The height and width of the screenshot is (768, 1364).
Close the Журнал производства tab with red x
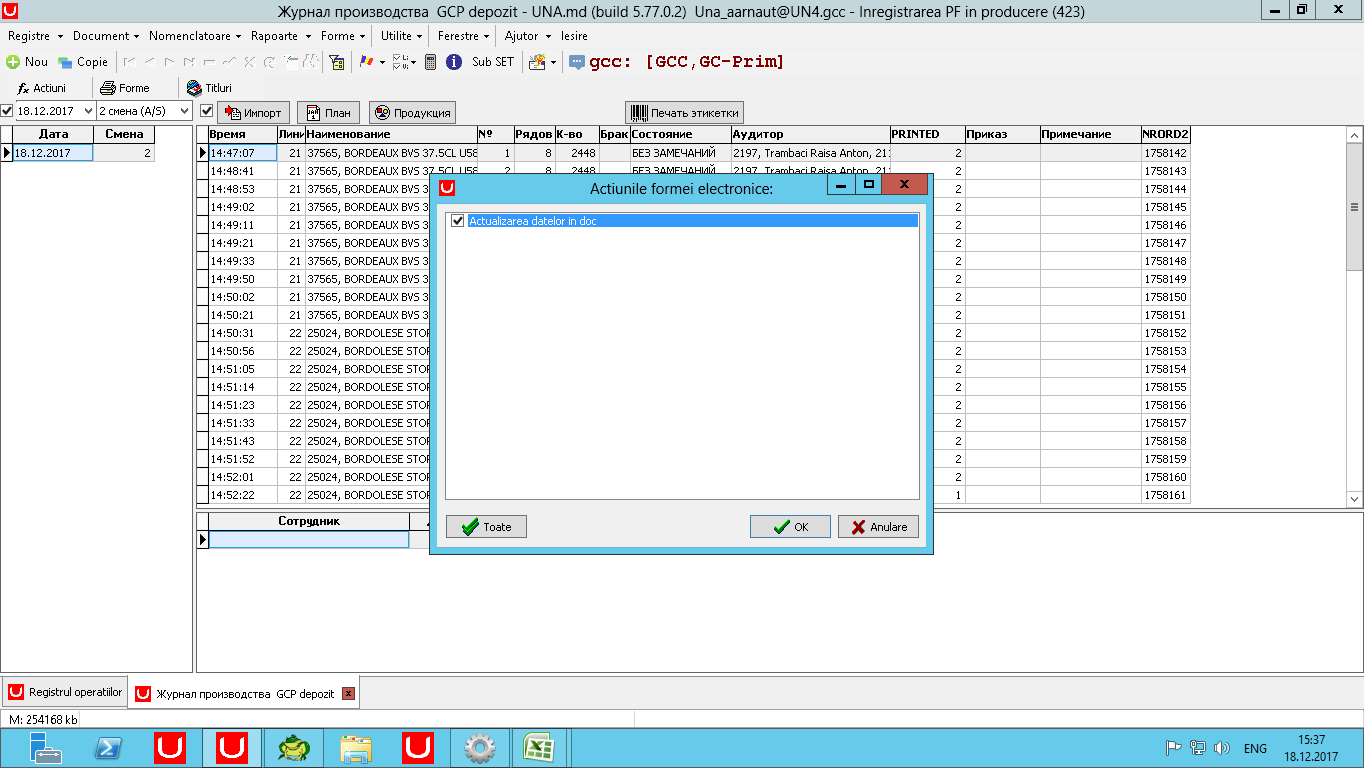tap(348, 693)
